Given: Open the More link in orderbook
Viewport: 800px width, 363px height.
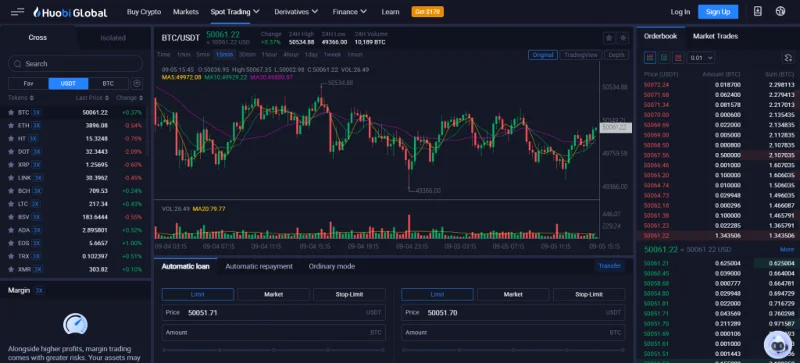Looking at the screenshot, I should click(787, 250).
